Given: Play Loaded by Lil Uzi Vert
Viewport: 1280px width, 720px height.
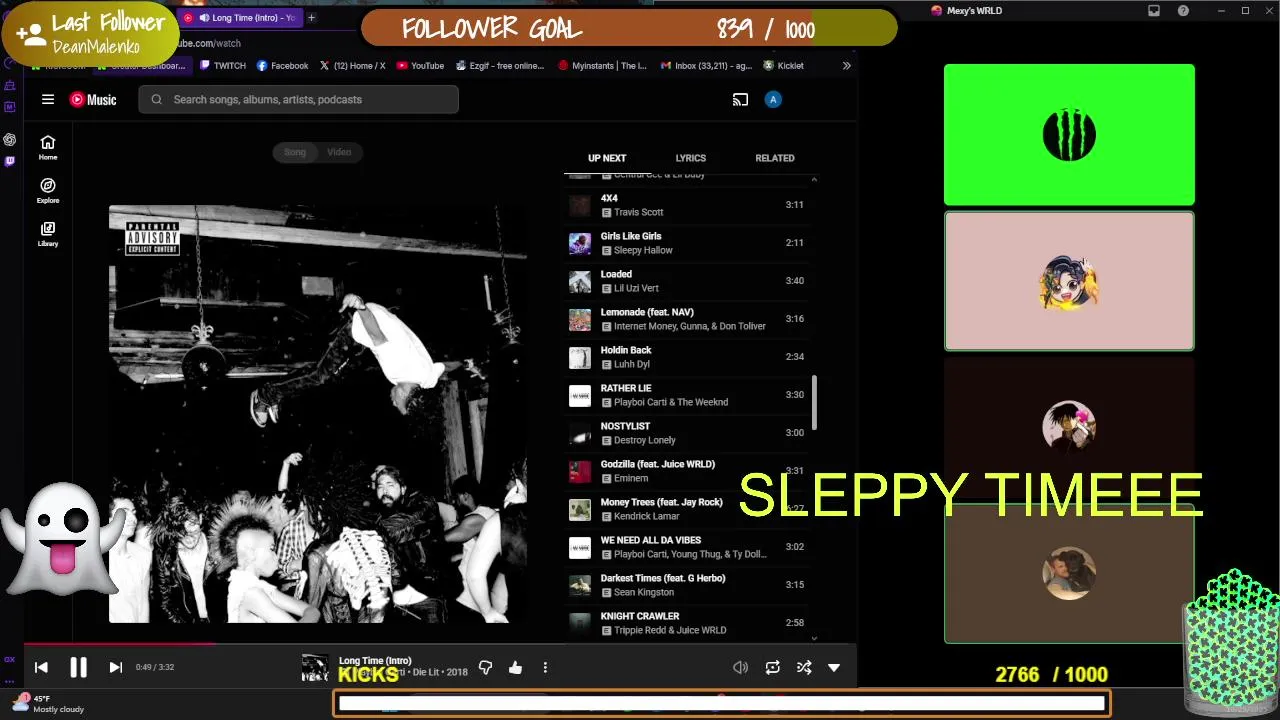Looking at the screenshot, I should point(687,281).
